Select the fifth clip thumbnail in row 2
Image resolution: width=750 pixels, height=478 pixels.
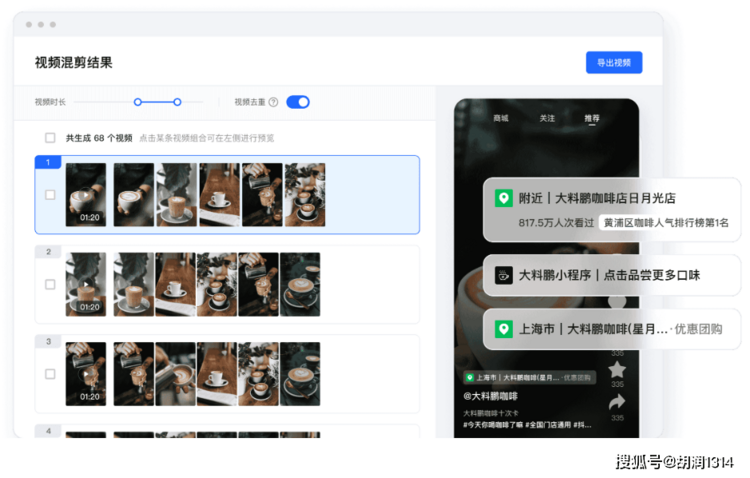click(258, 284)
